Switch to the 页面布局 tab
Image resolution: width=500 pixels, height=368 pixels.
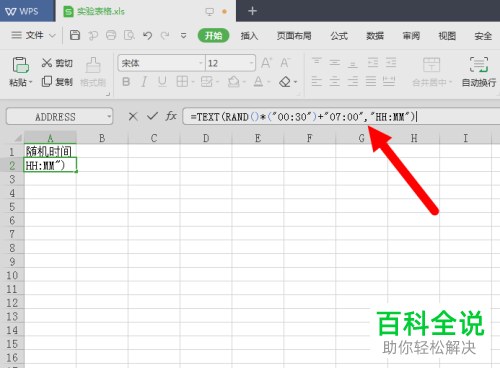[294, 36]
